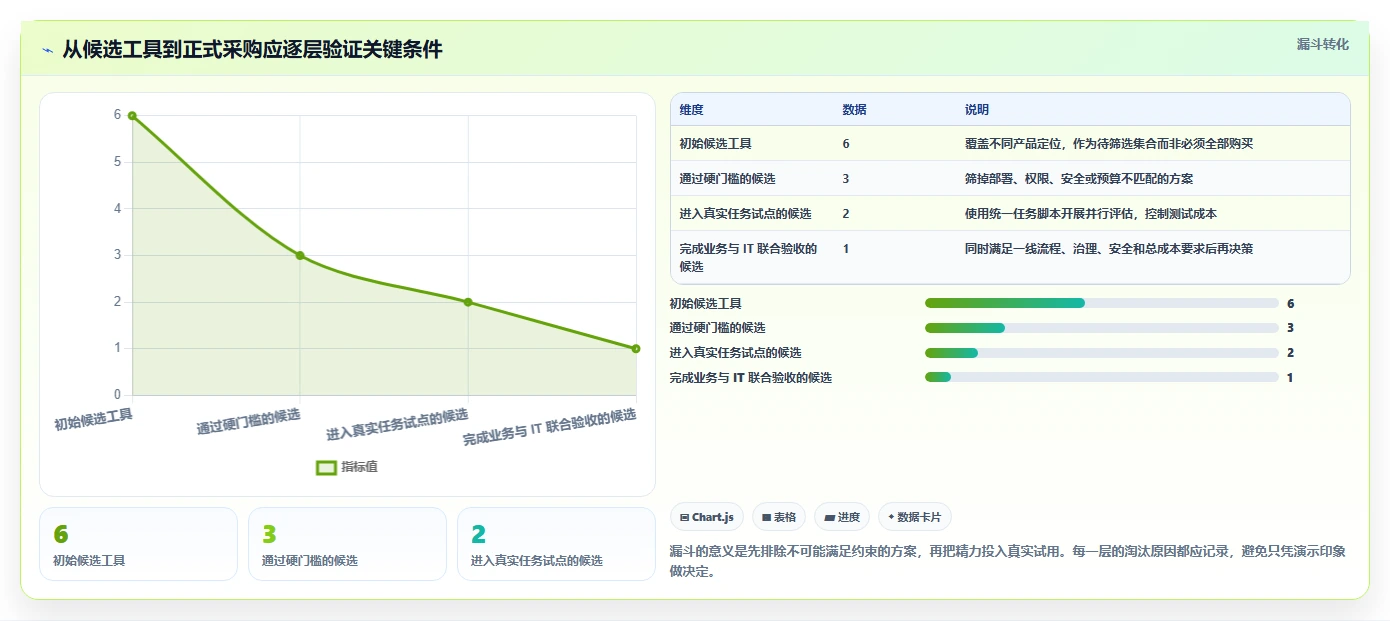1390x621 pixels.
Task: Select the 表格 tag chip
Action: pyautogui.click(x=779, y=517)
